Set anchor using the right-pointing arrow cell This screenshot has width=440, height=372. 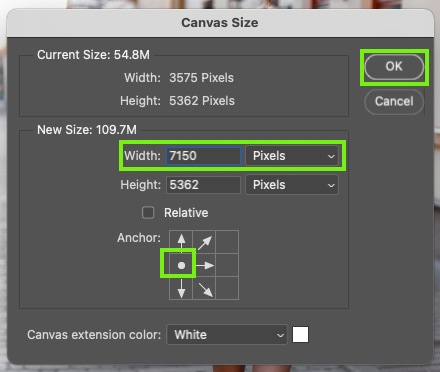pos(204,265)
